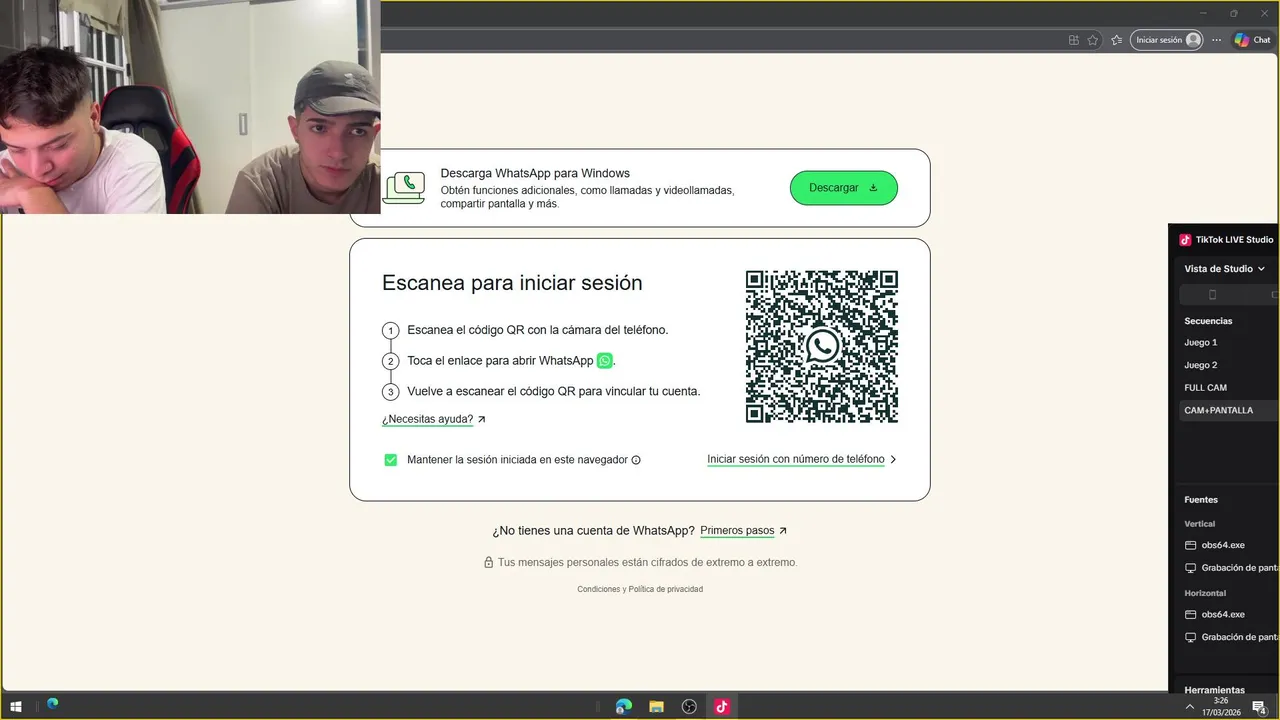Image resolution: width=1280 pixels, height=720 pixels.
Task: Open the '¿Necesitas ayuda?' link
Action: [427, 420]
